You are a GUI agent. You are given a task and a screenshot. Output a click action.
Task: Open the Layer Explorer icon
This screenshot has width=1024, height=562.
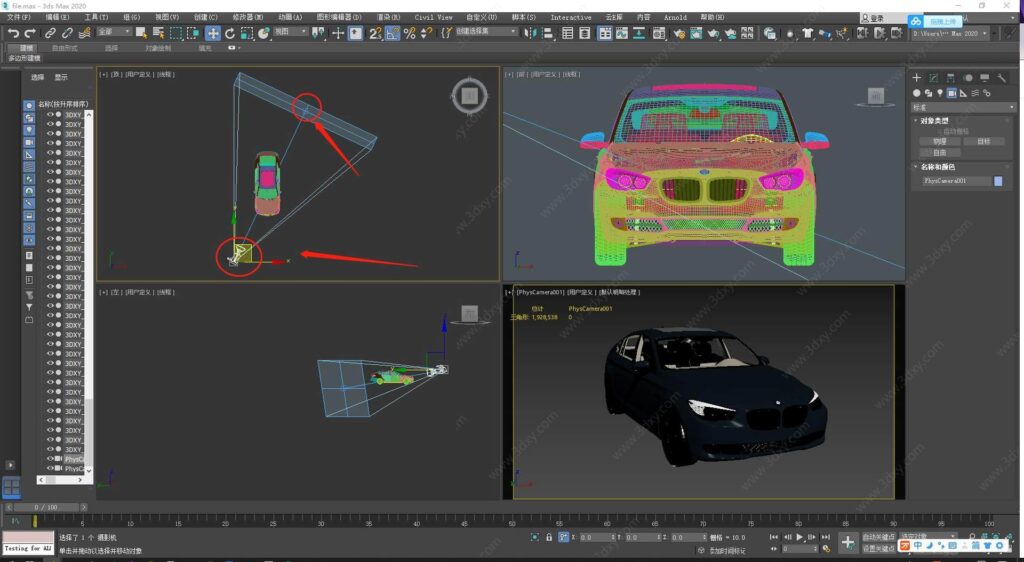[585, 33]
